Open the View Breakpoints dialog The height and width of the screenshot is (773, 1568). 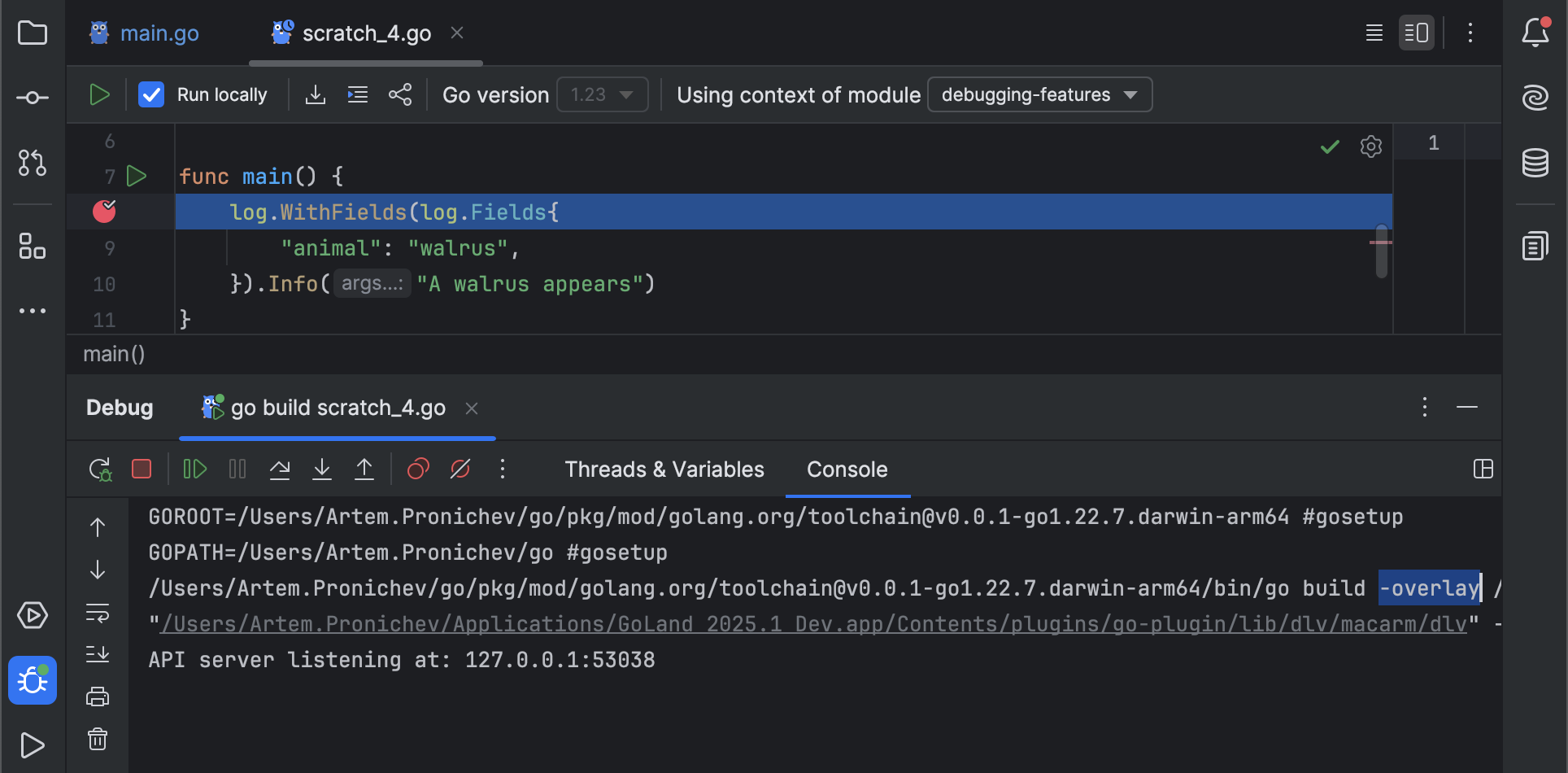(x=418, y=469)
